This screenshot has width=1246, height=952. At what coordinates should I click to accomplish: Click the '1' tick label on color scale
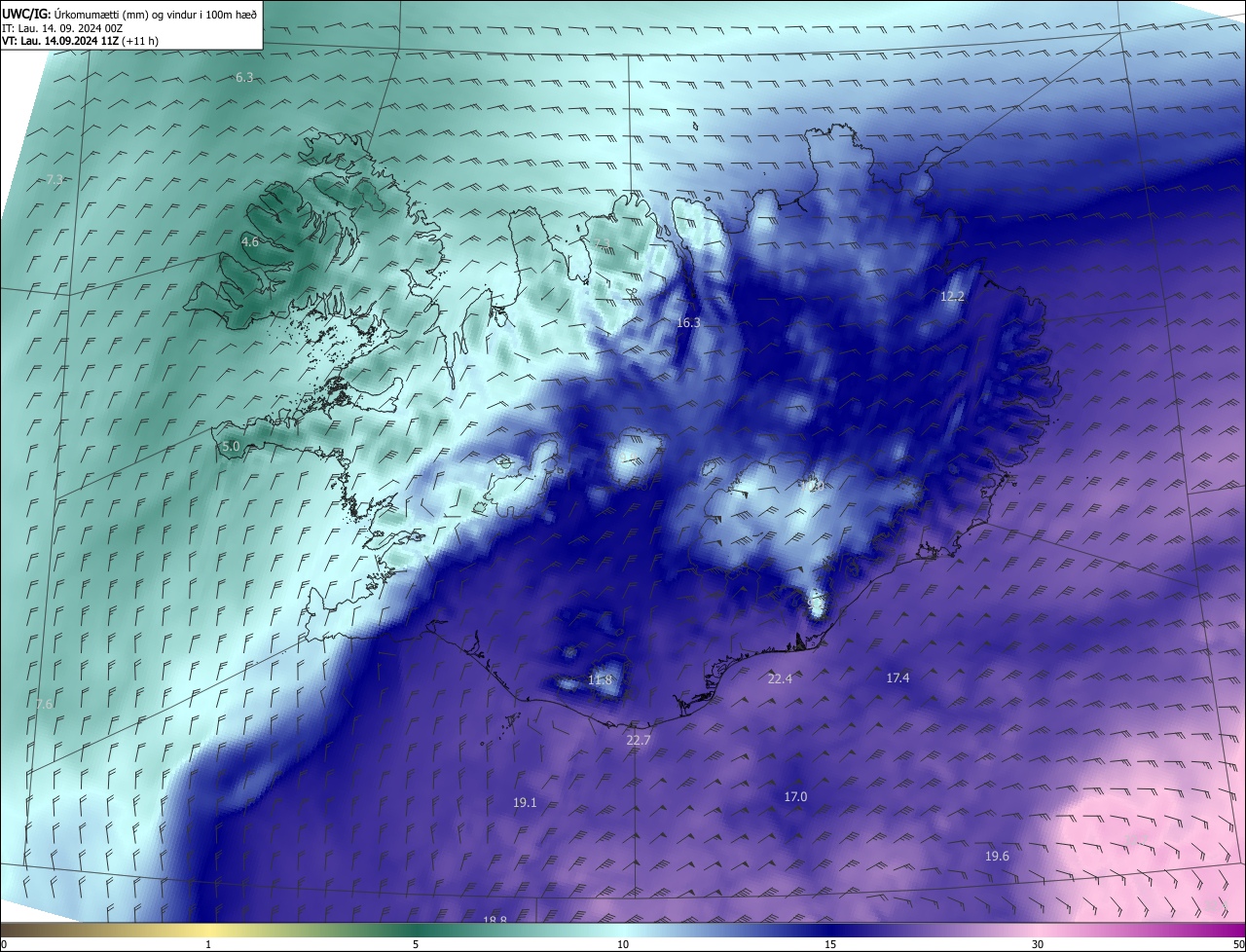coord(208,944)
